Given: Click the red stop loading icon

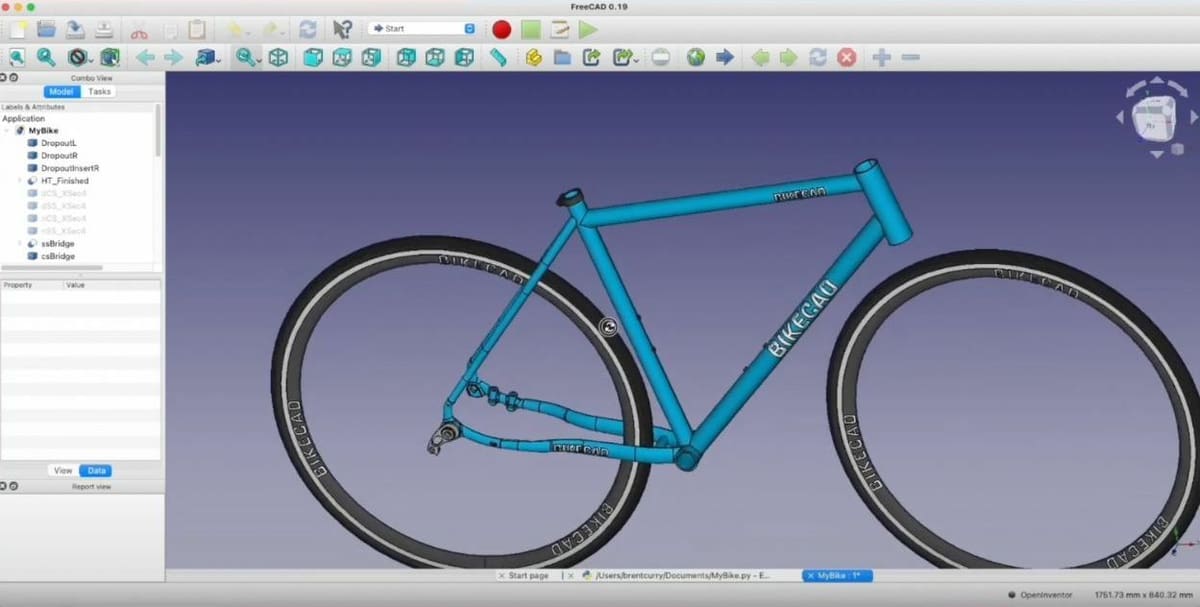Looking at the screenshot, I should click(x=847, y=57).
